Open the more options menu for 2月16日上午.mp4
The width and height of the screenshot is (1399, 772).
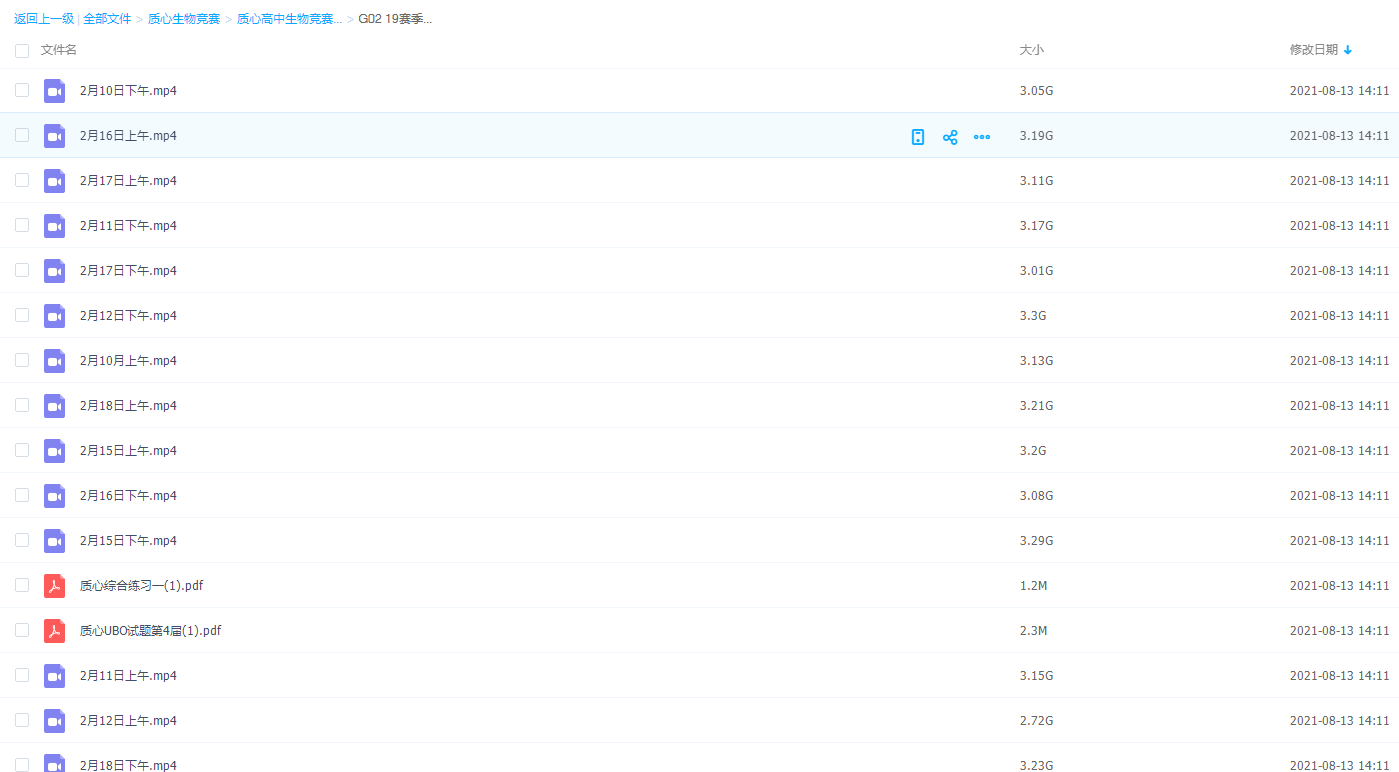point(982,137)
